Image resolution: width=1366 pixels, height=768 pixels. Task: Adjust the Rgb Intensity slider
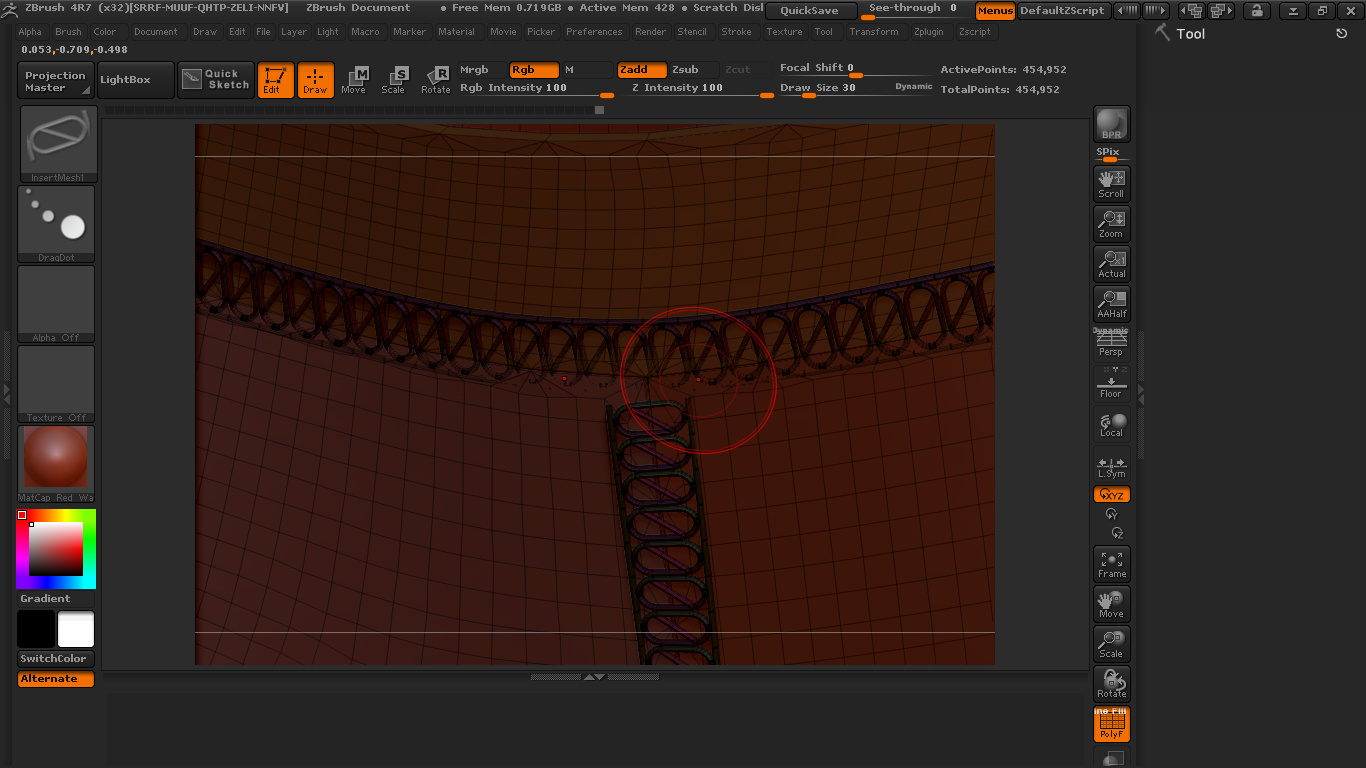tap(536, 88)
